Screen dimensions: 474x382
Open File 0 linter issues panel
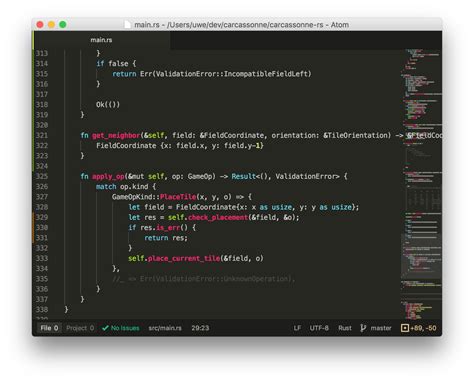click(x=49, y=328)
